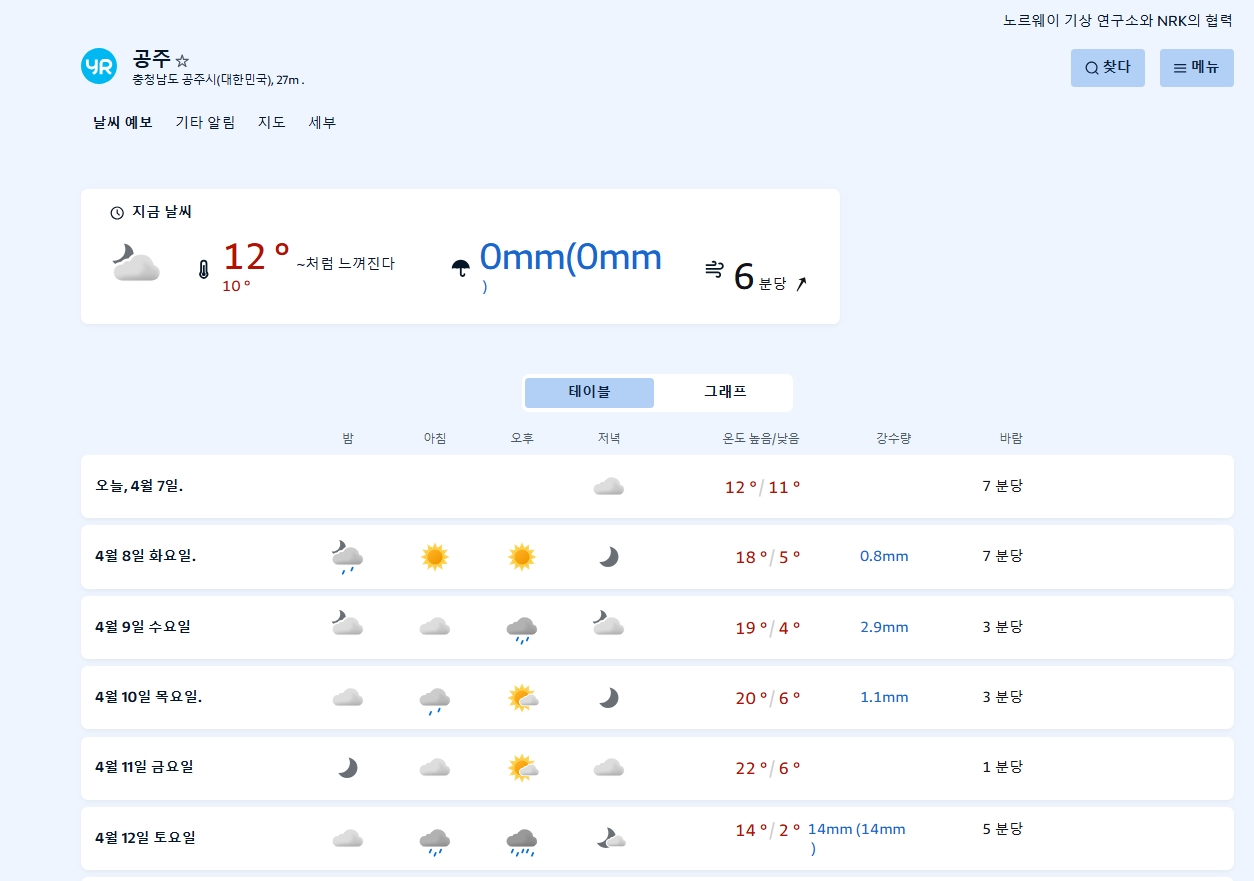Click the thermometer icon
Viewport: 1254px width, 881px height.
click(x=204, y=270)
